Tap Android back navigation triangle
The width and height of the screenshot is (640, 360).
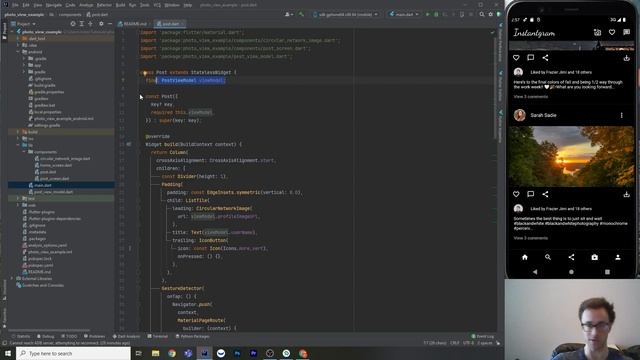click(x=535, y=272)
